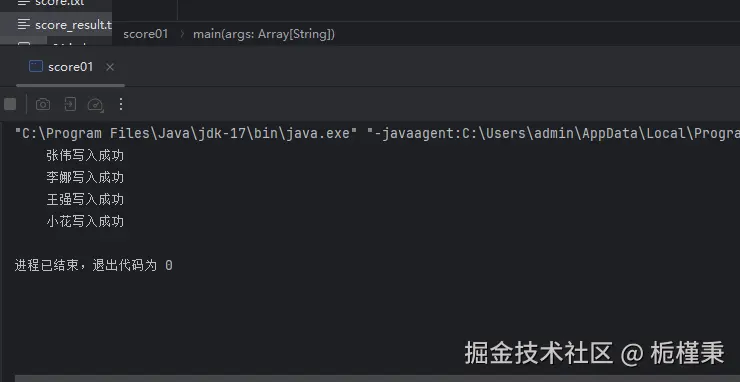The image size is (740, 382).
Task: Click the console icon on score01 tab
Action: coord(36,66)
